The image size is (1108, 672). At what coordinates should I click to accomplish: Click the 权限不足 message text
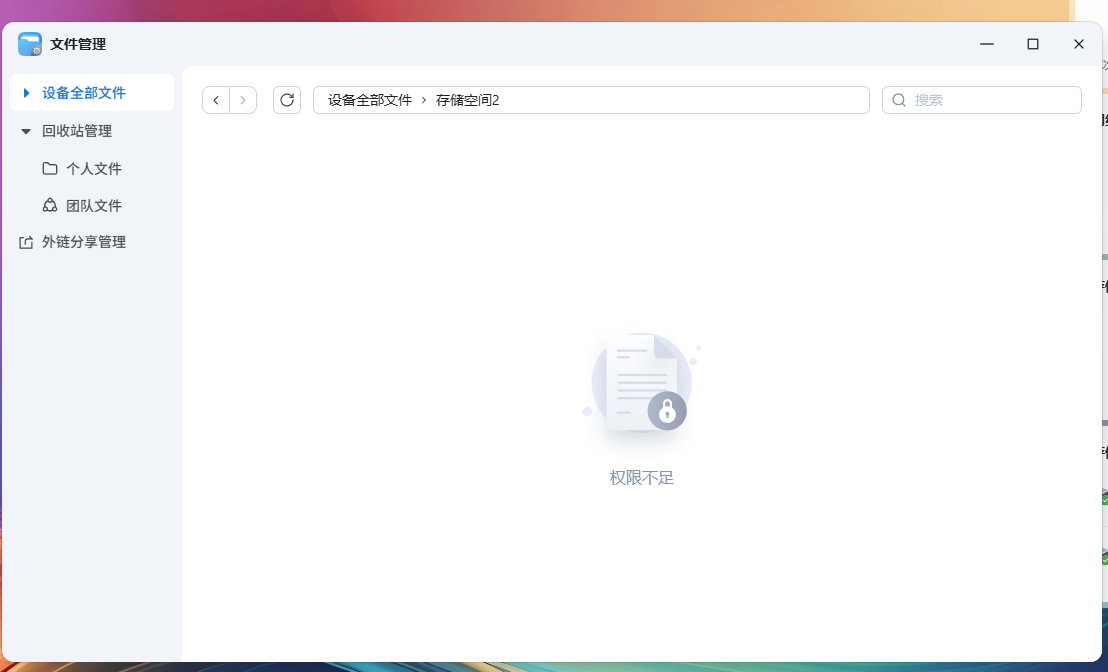(642, 478)
